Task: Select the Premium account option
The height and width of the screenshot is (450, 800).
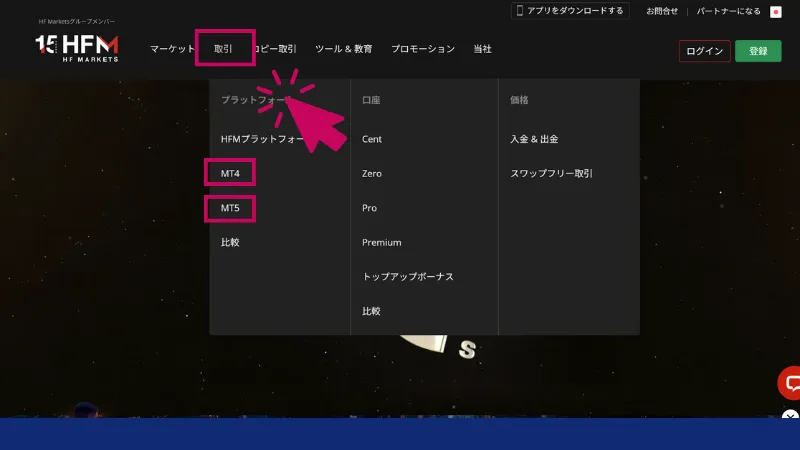Action: point(381,242)
